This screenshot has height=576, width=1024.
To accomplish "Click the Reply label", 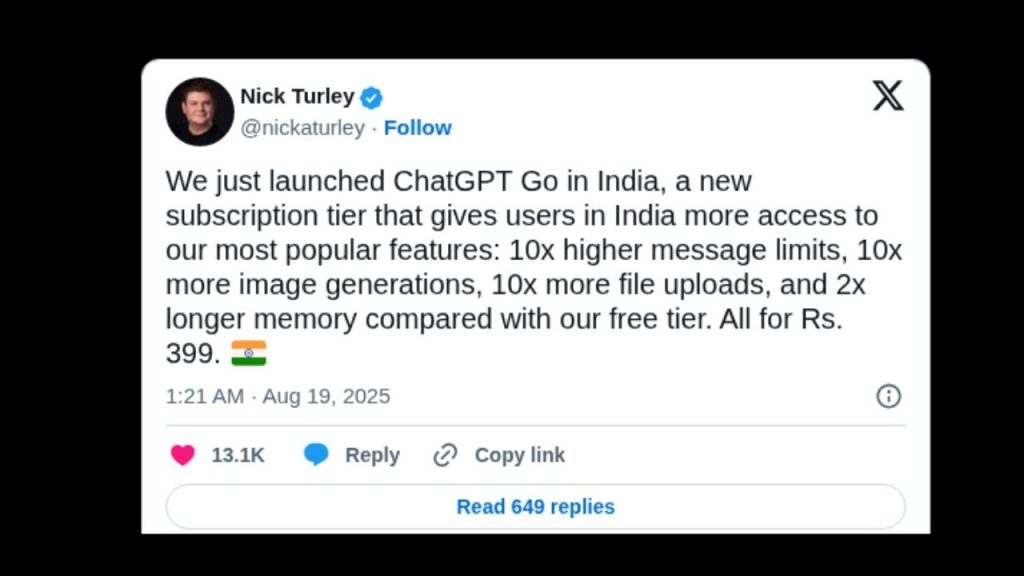I will tap(372, 455).
